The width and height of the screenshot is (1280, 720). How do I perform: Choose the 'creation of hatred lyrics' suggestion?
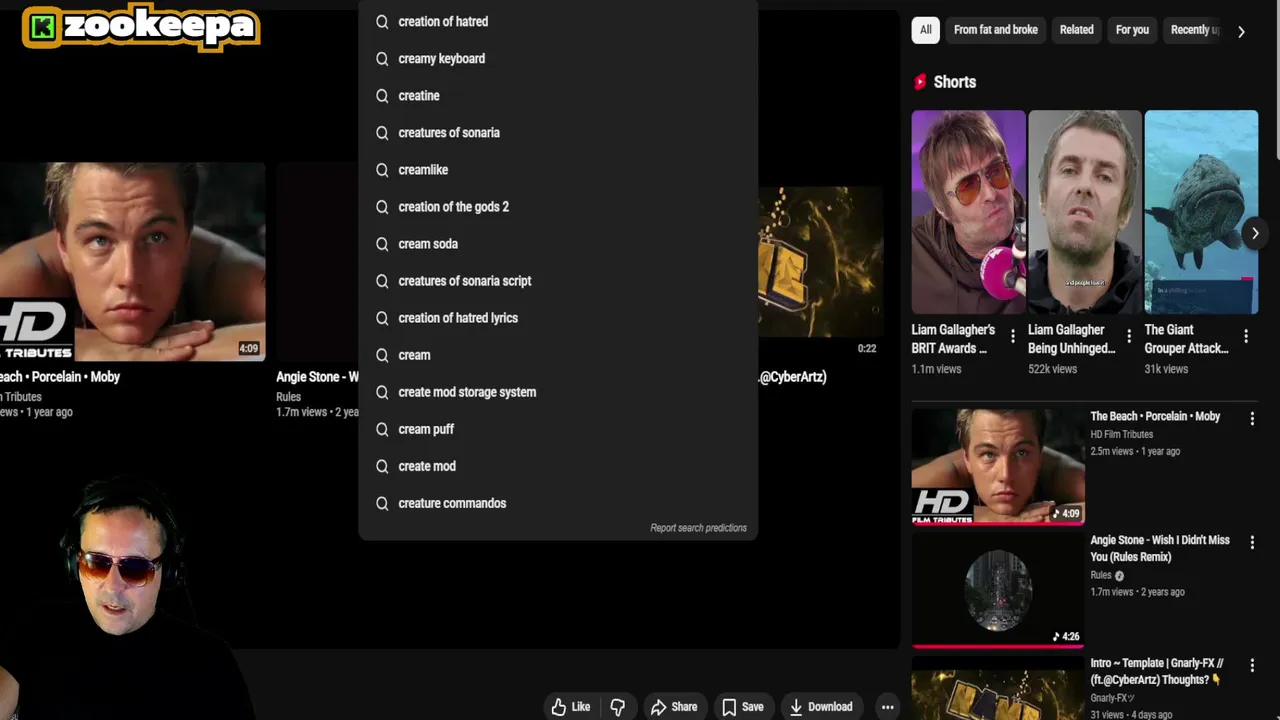click(x=558, y=317)
